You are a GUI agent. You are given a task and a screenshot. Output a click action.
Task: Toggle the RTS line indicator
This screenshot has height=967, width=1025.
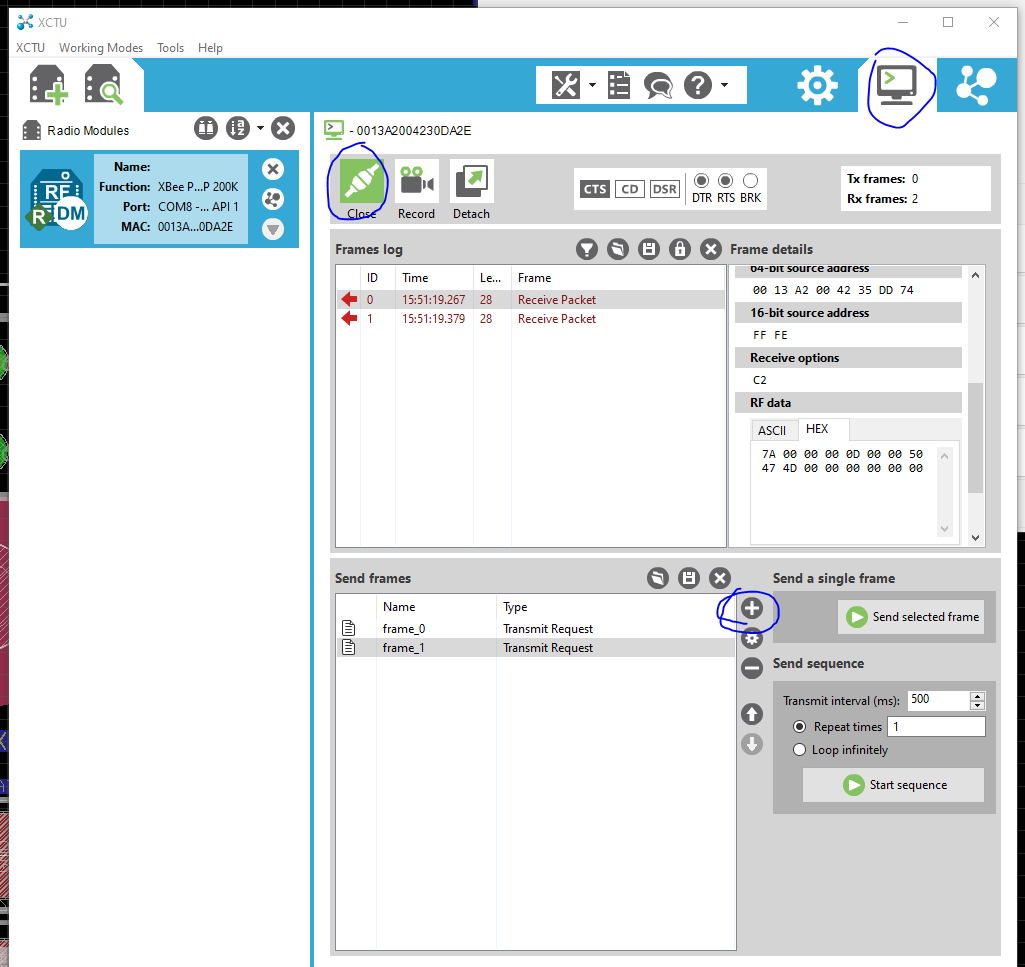point(726,181)
